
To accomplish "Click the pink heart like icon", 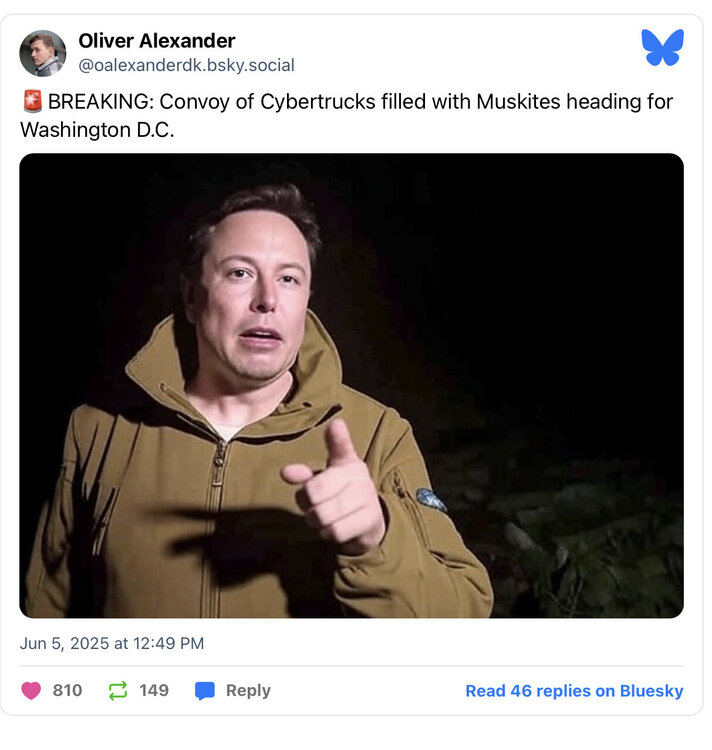I will [31, 691].
